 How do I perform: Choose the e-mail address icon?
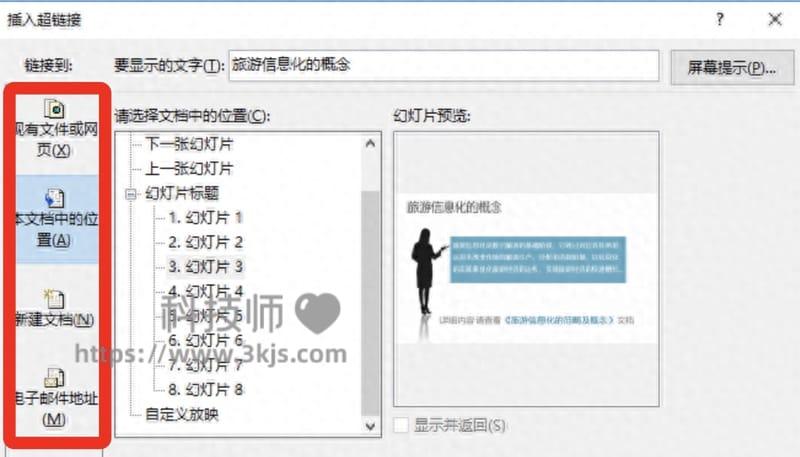pyautogui.click(x=54, y=377)
